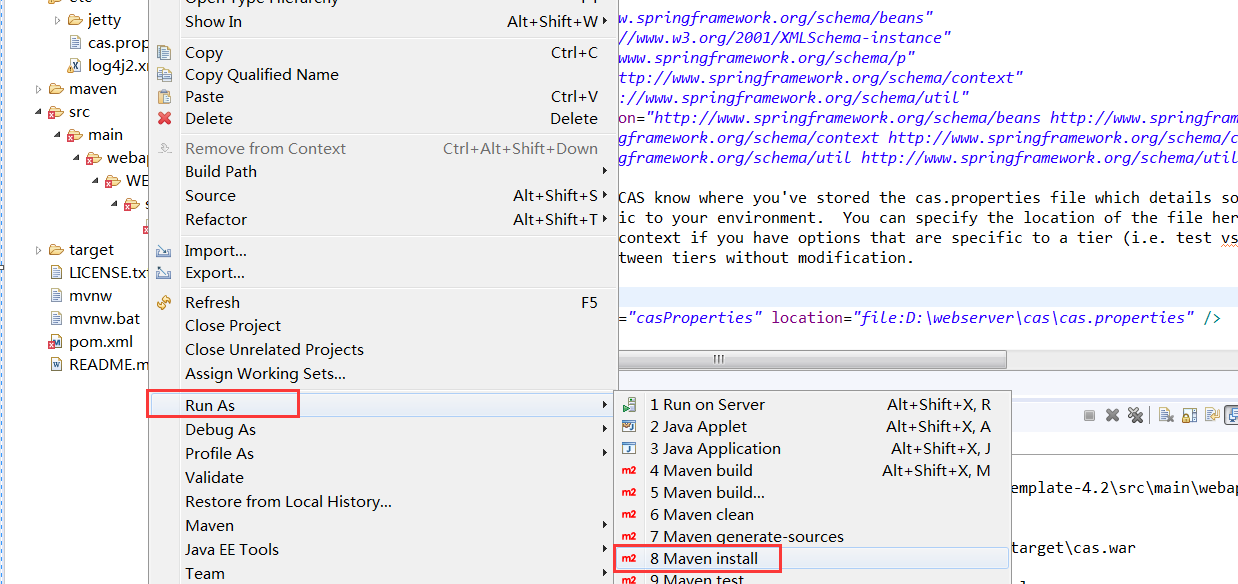Image resolution: width=1238 pixels, height=584 pixels.
Task: Click the editor horizontal scrollbar thumb
Action: click(811, 359)
